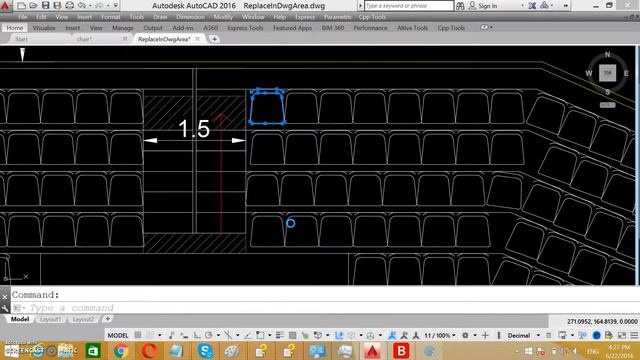
Task: Toggle Polar tracking in status bar
Action: pos(209,336)
